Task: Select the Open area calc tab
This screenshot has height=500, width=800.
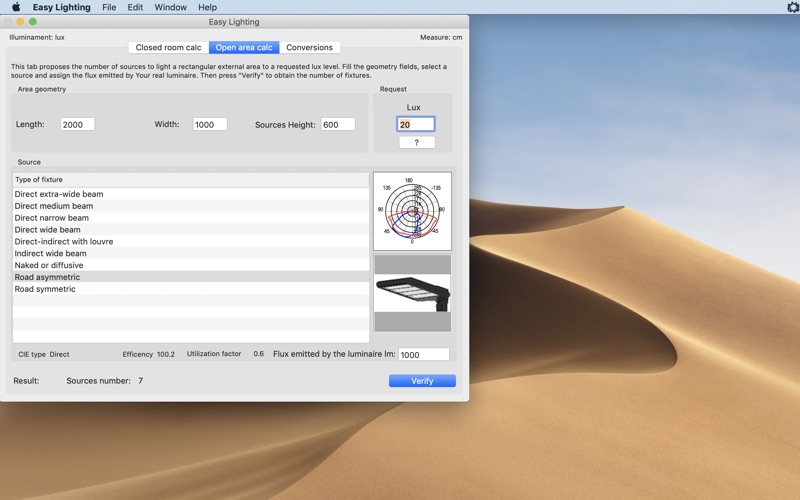Action: pyautogui.click(x=244, y=47)
